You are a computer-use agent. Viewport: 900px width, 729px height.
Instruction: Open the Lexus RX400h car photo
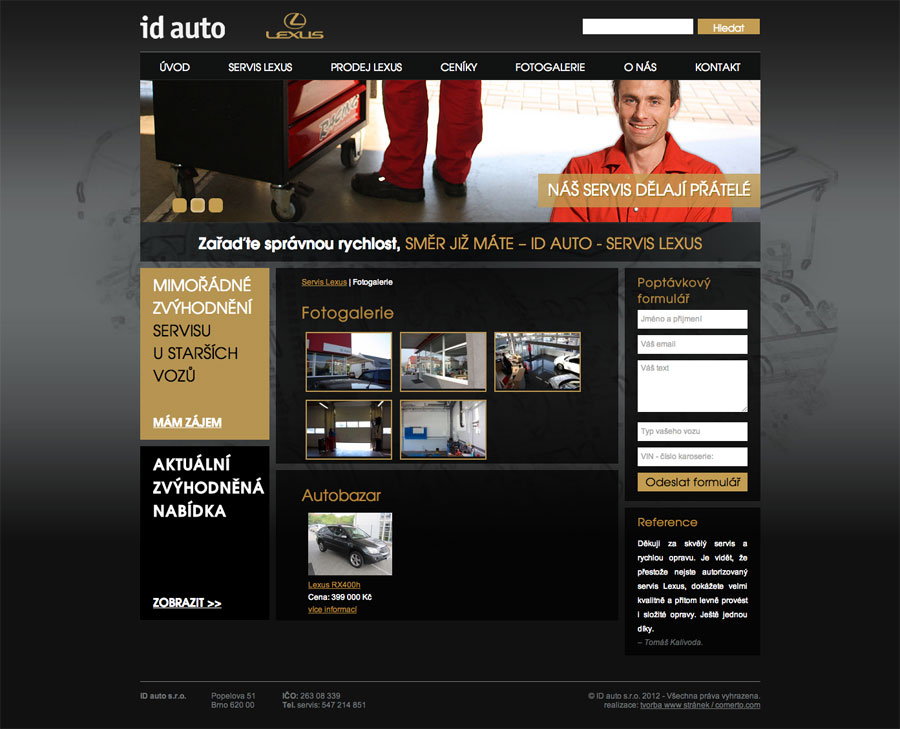pyautogui.click(x=350, y=544)
